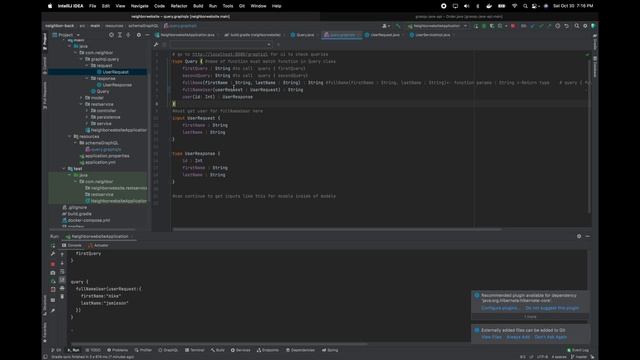Click the Configure plugins link
The height and width of the screenshot is (360, 640).
(x=500, y=308)
